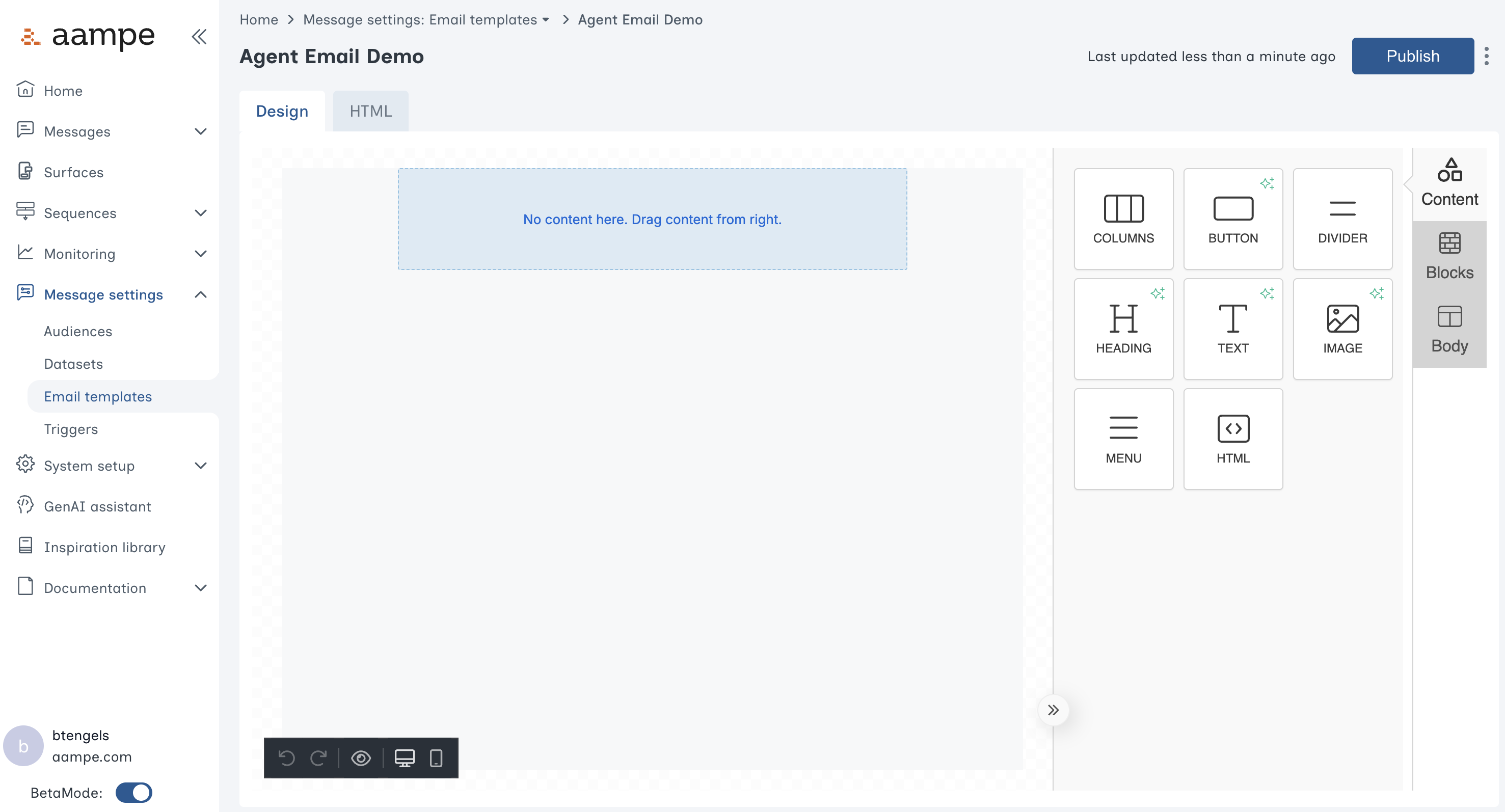Redo the last editor action
The width and height of the screenshot is (1505, 812).
[x=318, y=758]
